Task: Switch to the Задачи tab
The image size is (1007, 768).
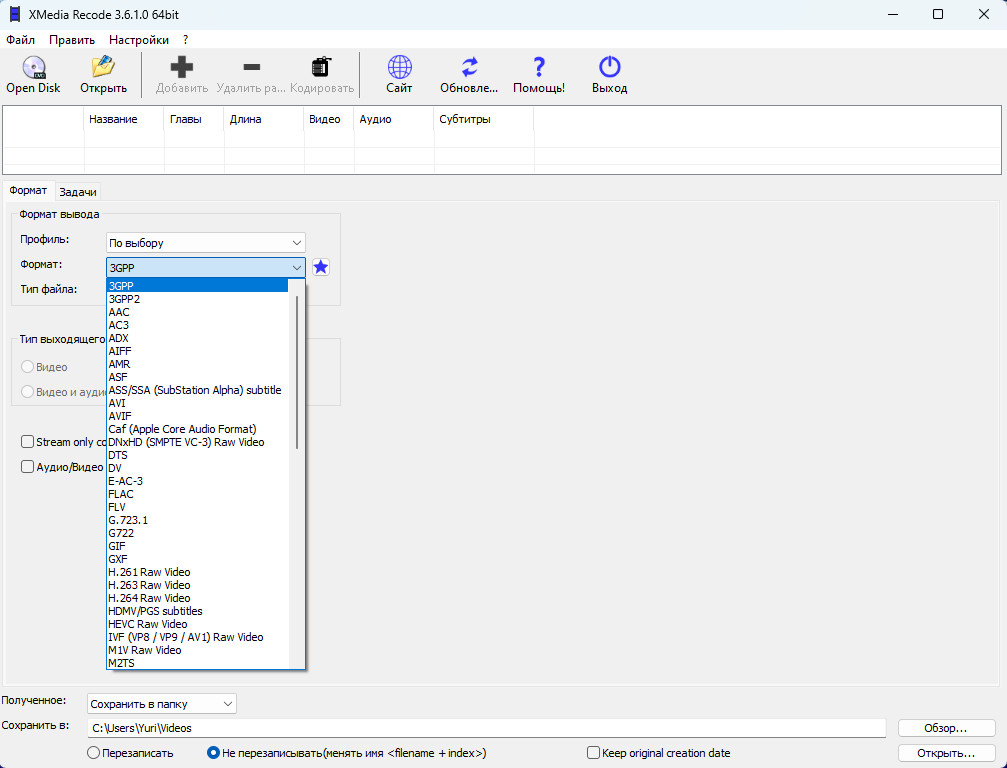Action: (78, 192)
